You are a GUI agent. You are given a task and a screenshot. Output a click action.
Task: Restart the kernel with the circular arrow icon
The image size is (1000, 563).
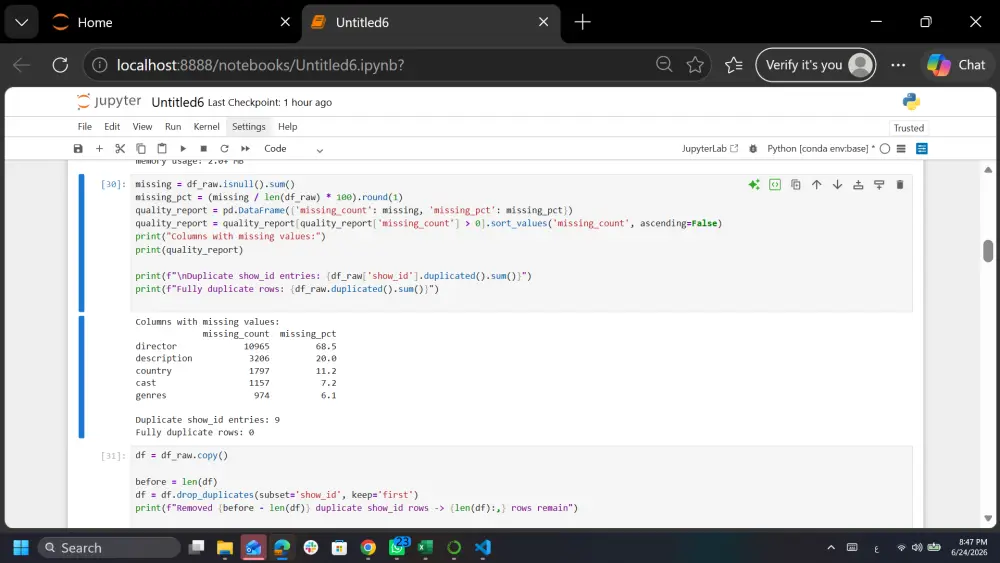(x=224, y=149)
